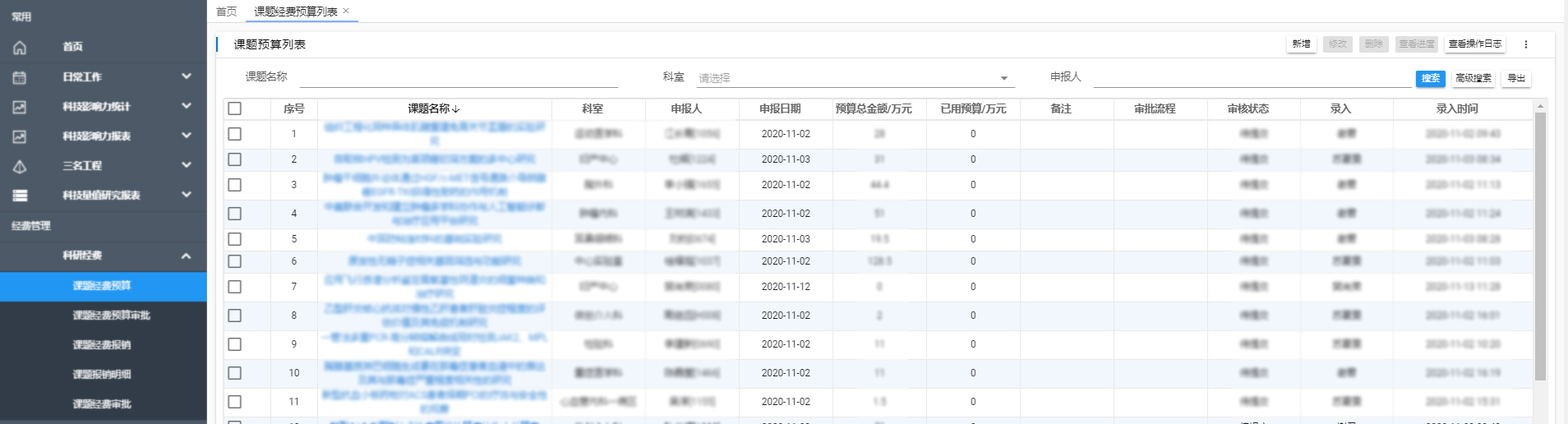
Task: Click the 申报人 input field
Action: 1251,77
